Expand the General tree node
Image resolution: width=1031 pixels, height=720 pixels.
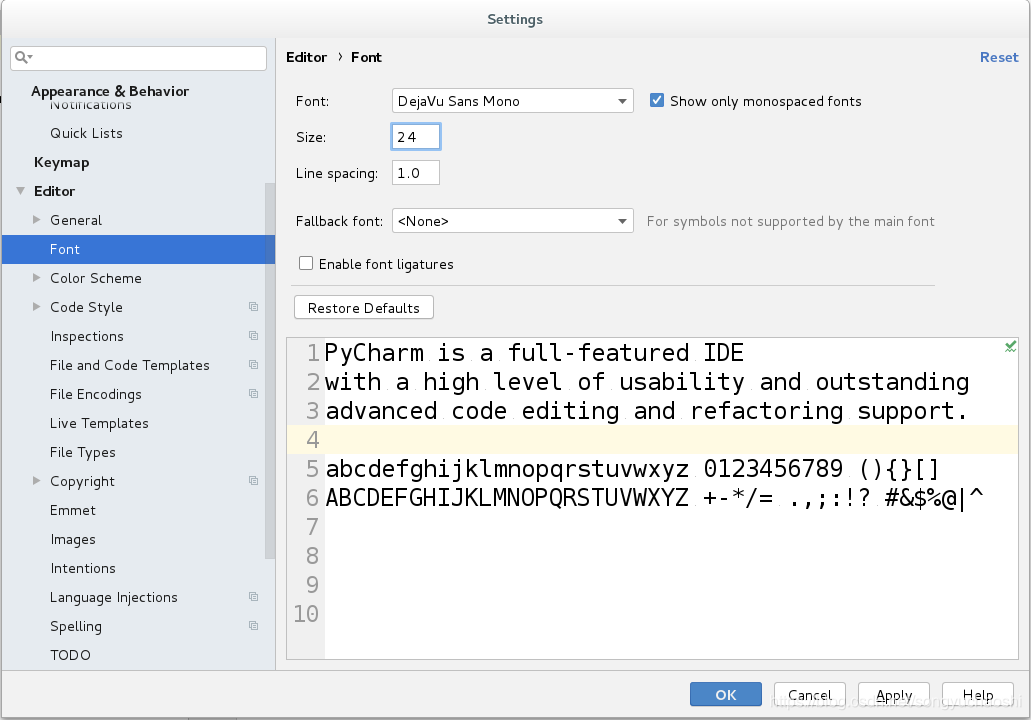point(37,220)
